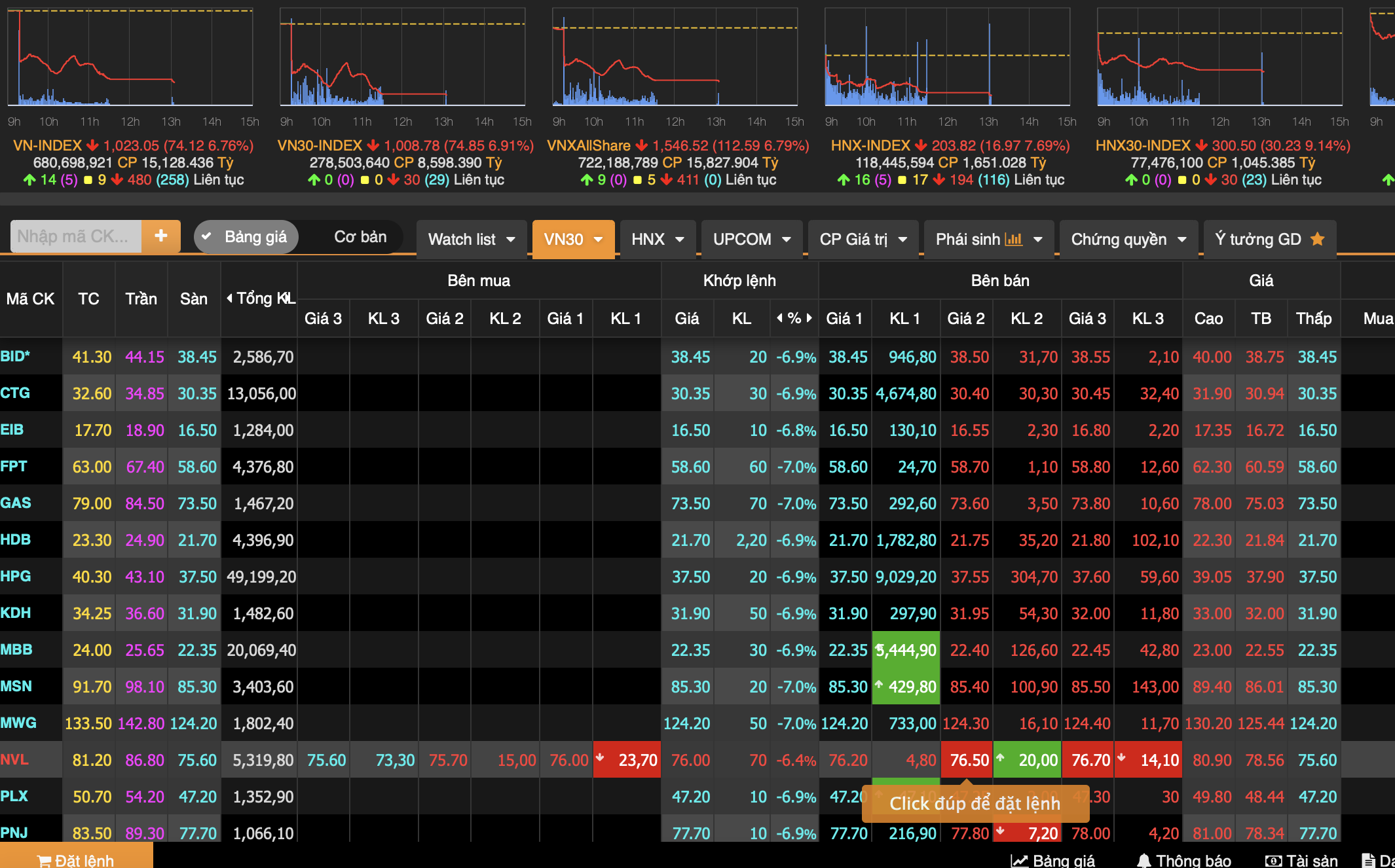This screenshot has height=868, width=1395.
Task: Switch to Cơ bản view
Action: click(360, 237)
